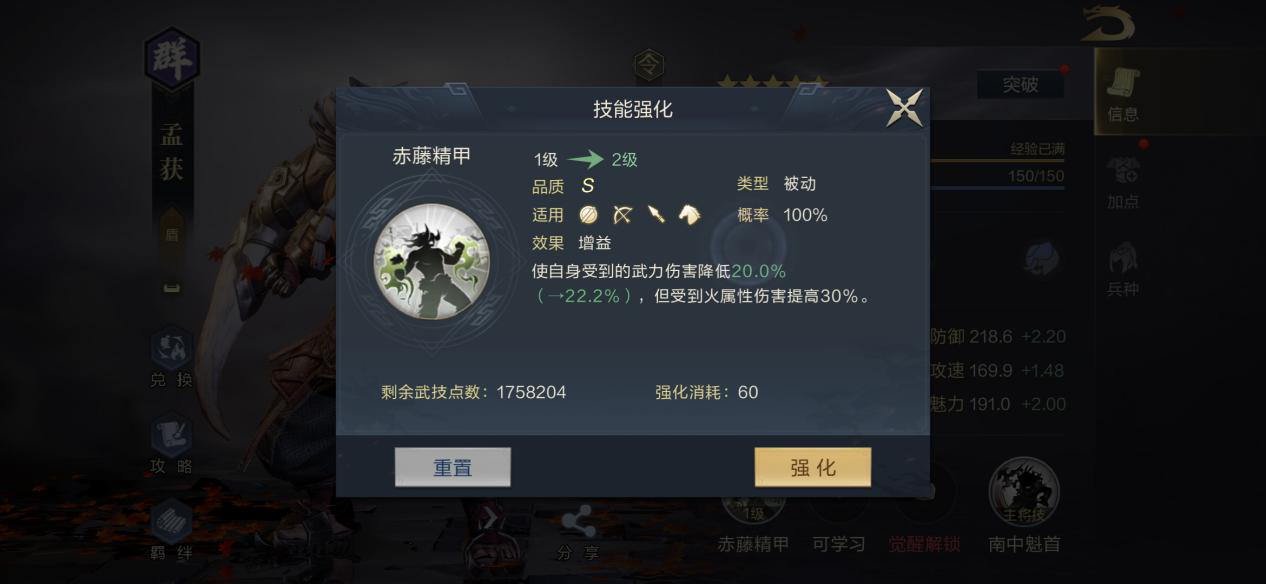Viewport: 1266px width, 584px height.
Task: Switch to the 兵种 troop tab
Action: click(1123, 270)
